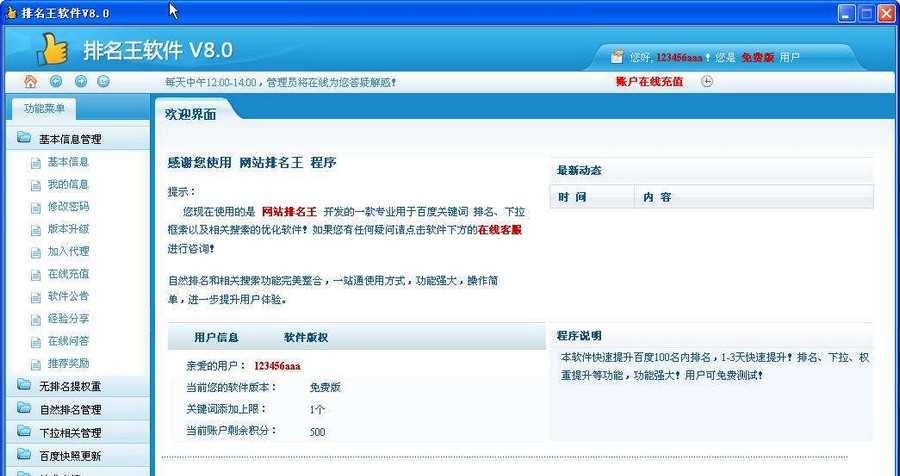The height and width of the screenshot is (476, 900).
Task: Click the keyword limit value 1个
Action: coord(317,409)
